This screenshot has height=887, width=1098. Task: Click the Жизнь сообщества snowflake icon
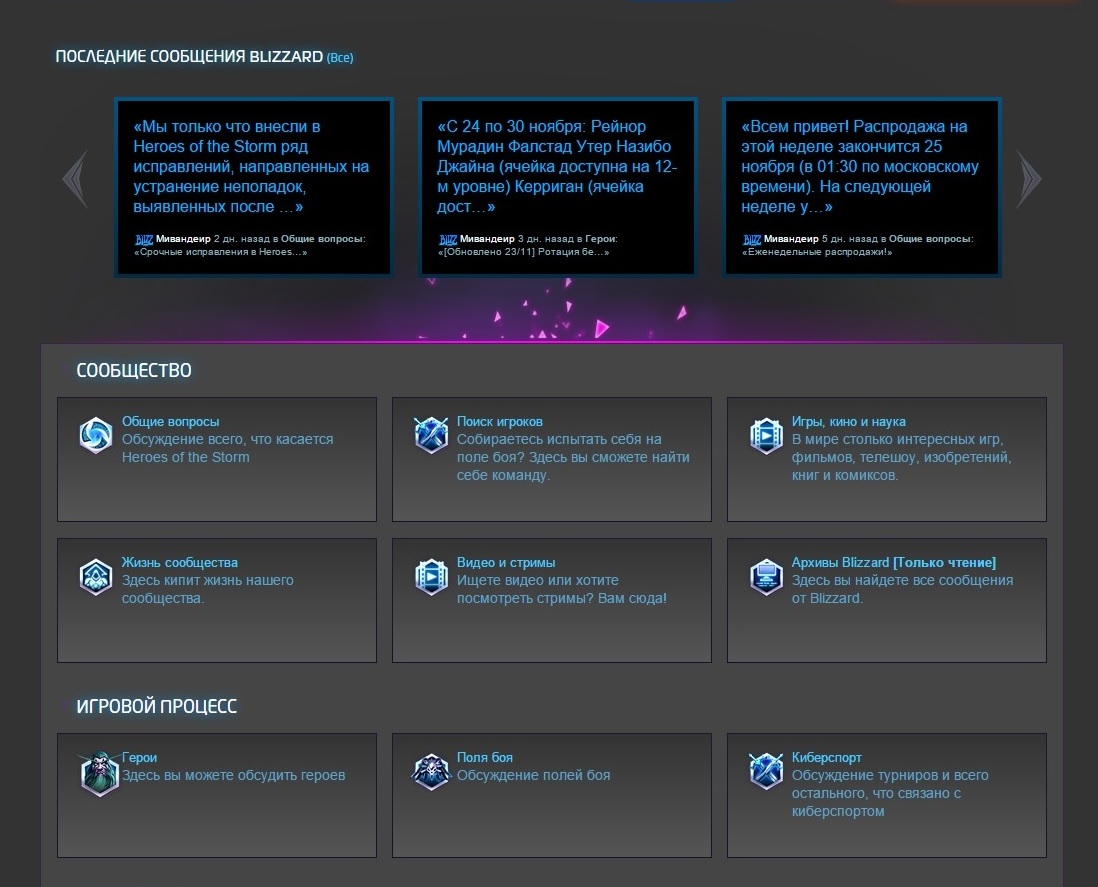pyautogui.click(x=95, y=576)
